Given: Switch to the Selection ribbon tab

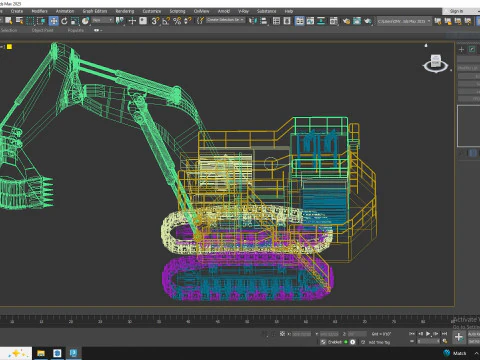Looking at the screenshot, I should [x=9, y=30].
